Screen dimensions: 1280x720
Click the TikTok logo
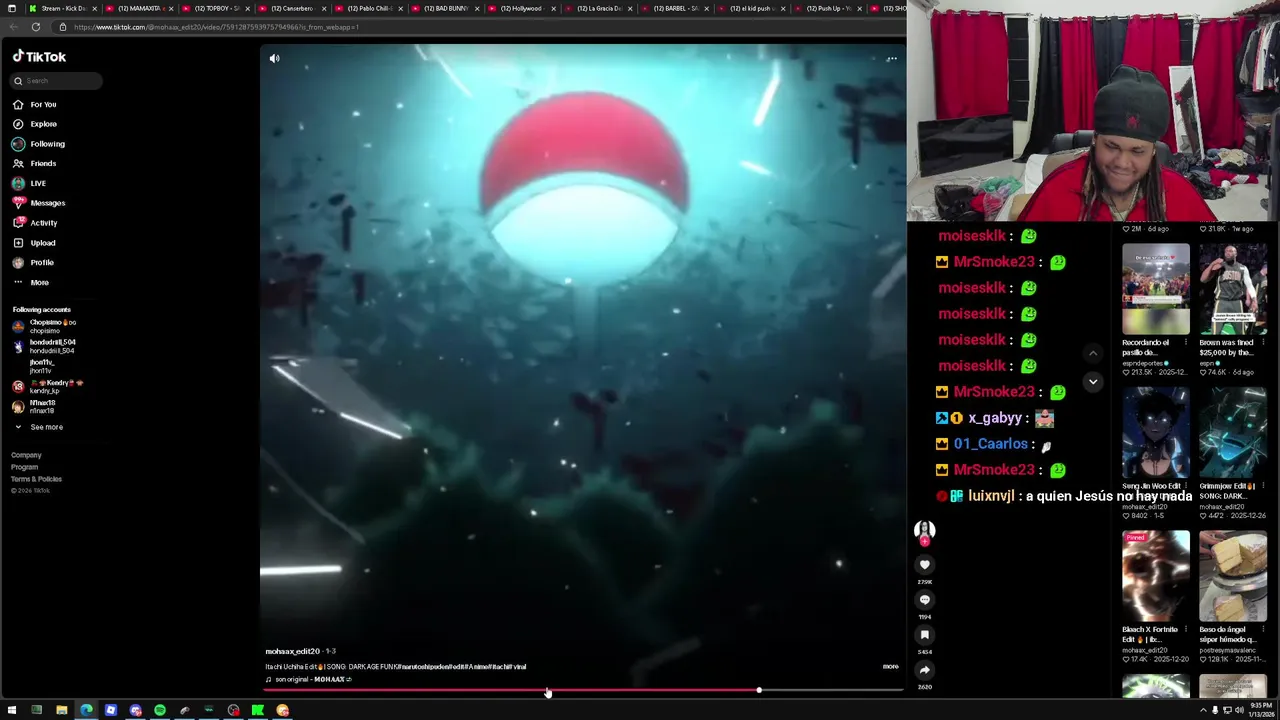pos(39,57)
